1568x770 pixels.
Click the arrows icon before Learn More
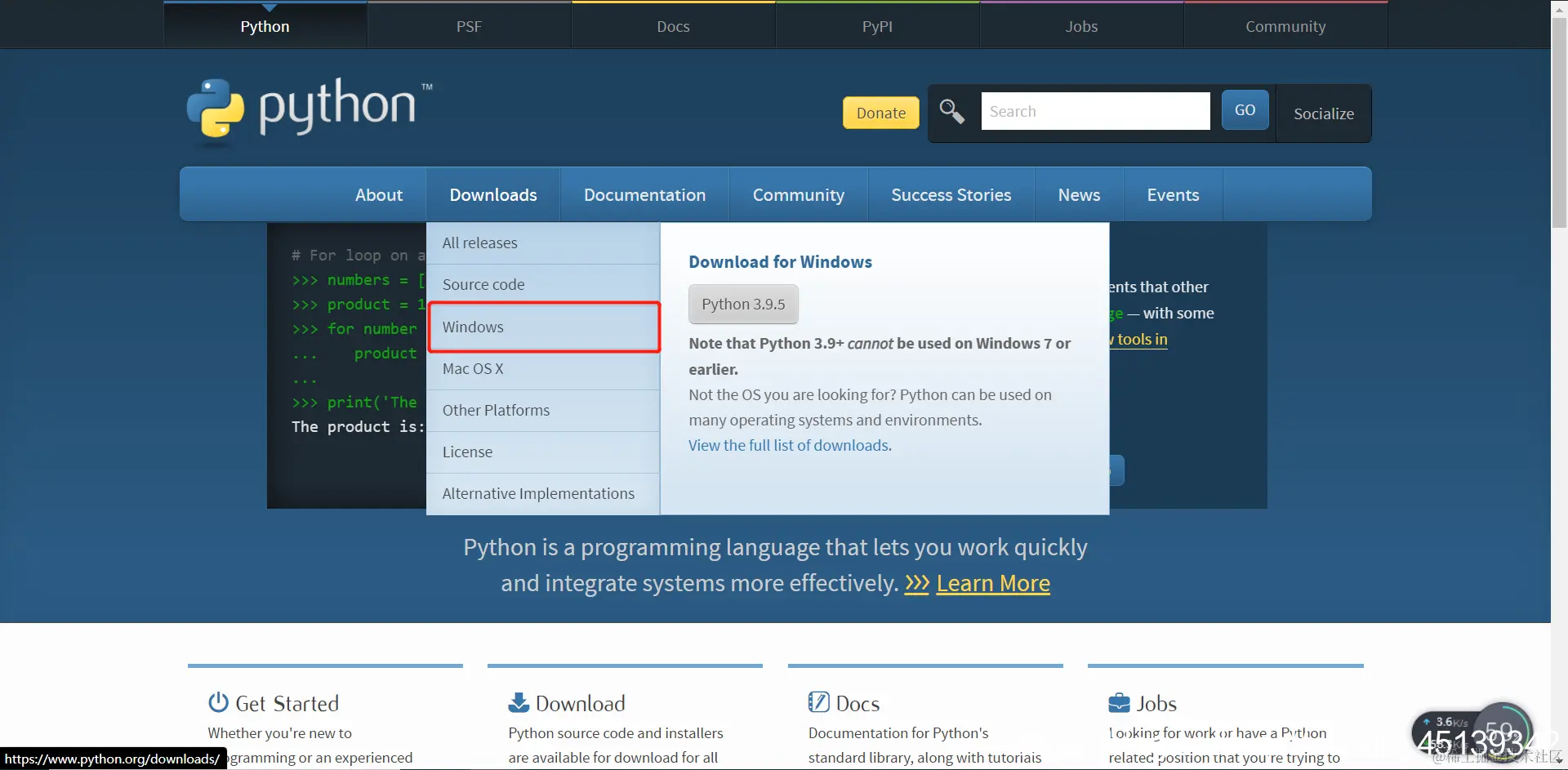(x=917, y=583)
